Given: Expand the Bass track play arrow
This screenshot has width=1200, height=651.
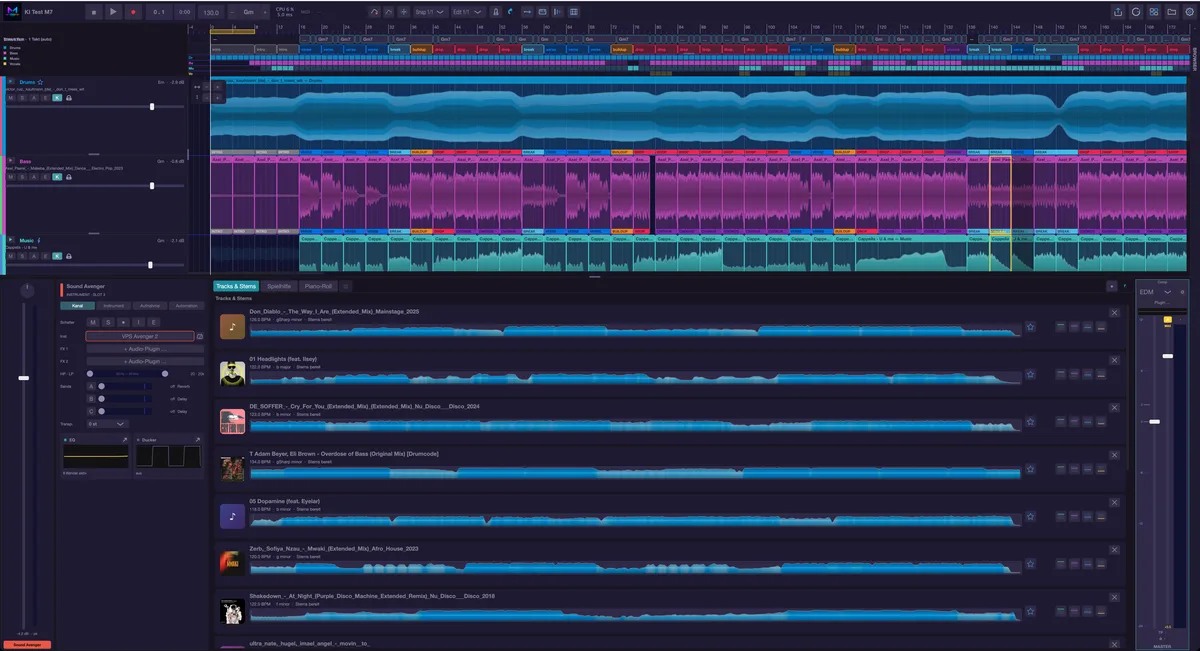Looking at the screenshot, I should (11, 160).
